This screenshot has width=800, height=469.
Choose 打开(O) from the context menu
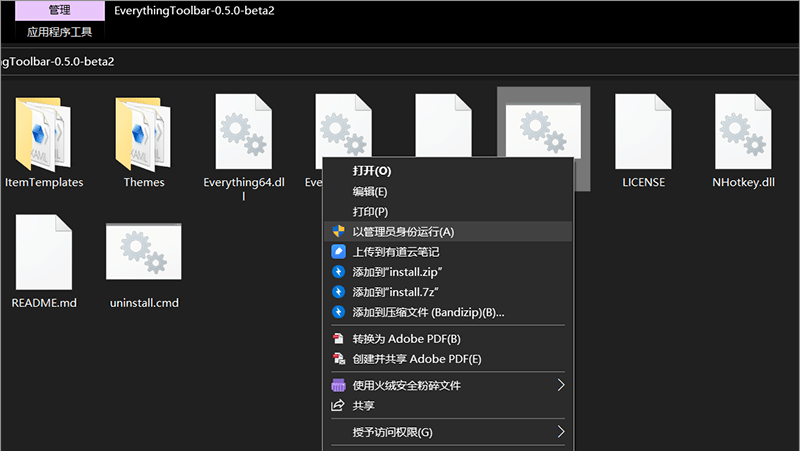click(x=448, y=171)
